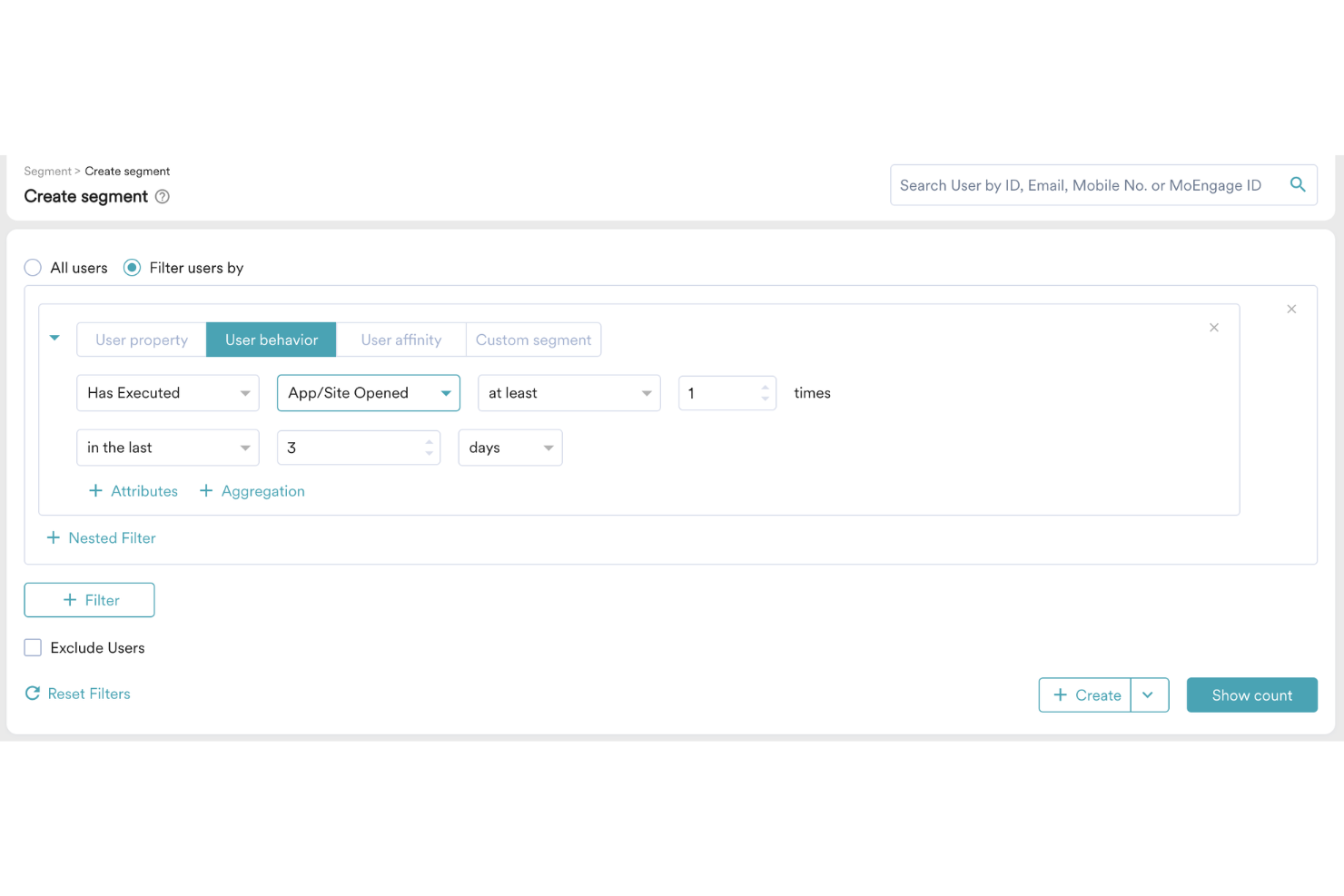This screenshot has height=896, width=1344.
Task: Add Attributes to the condition
Action: [x=133, y=491]
